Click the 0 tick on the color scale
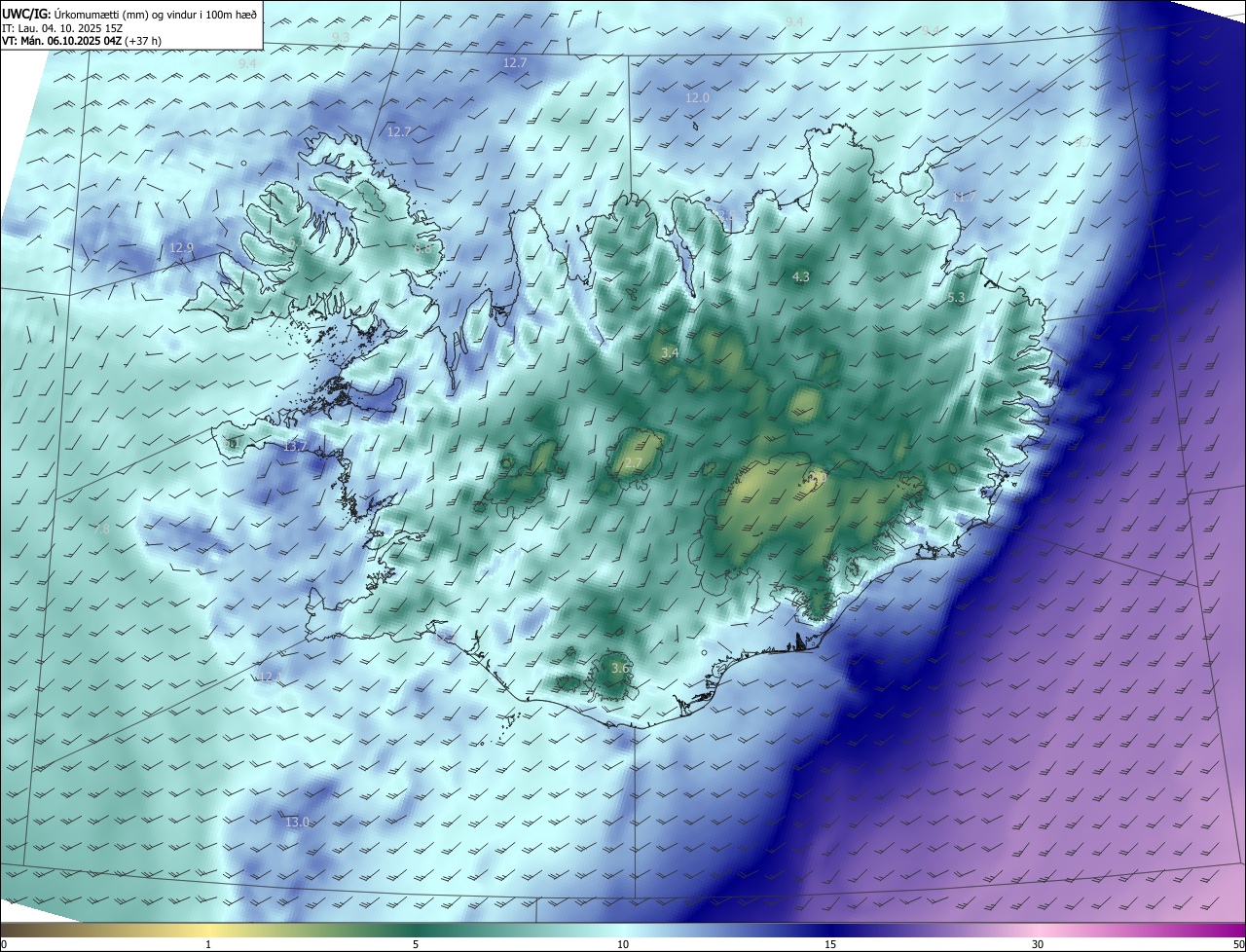This screenshot has height=952, width=1246. (4, 944)
